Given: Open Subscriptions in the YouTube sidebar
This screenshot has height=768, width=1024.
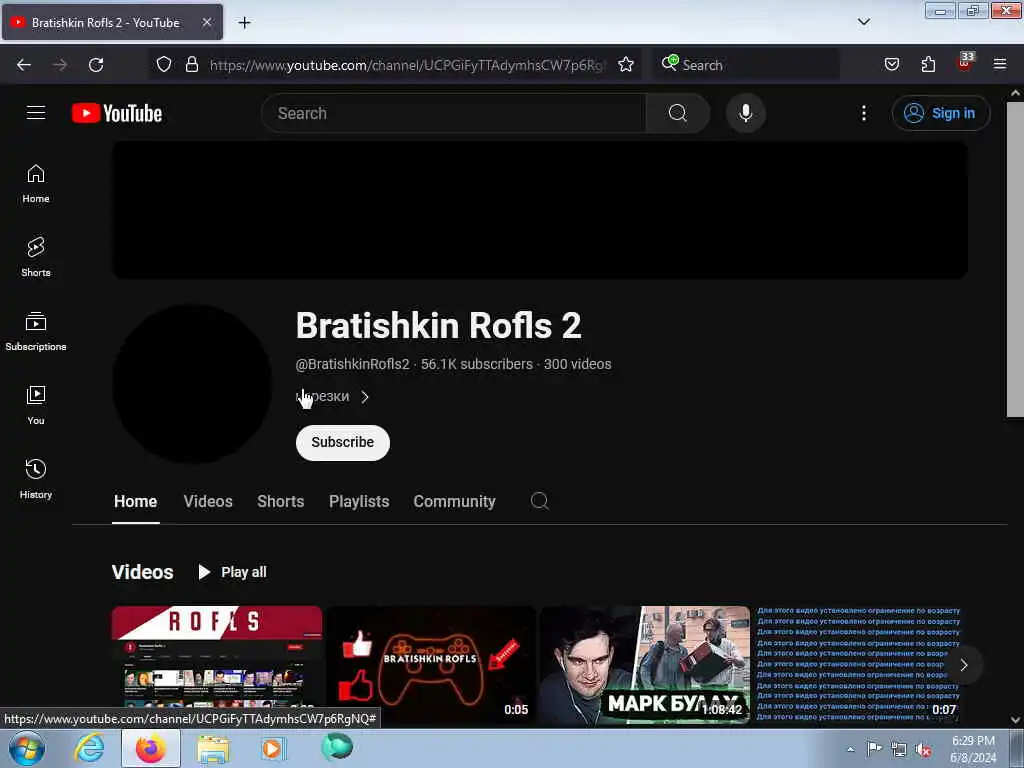Looking at the screenshot, I should [36, 332].
